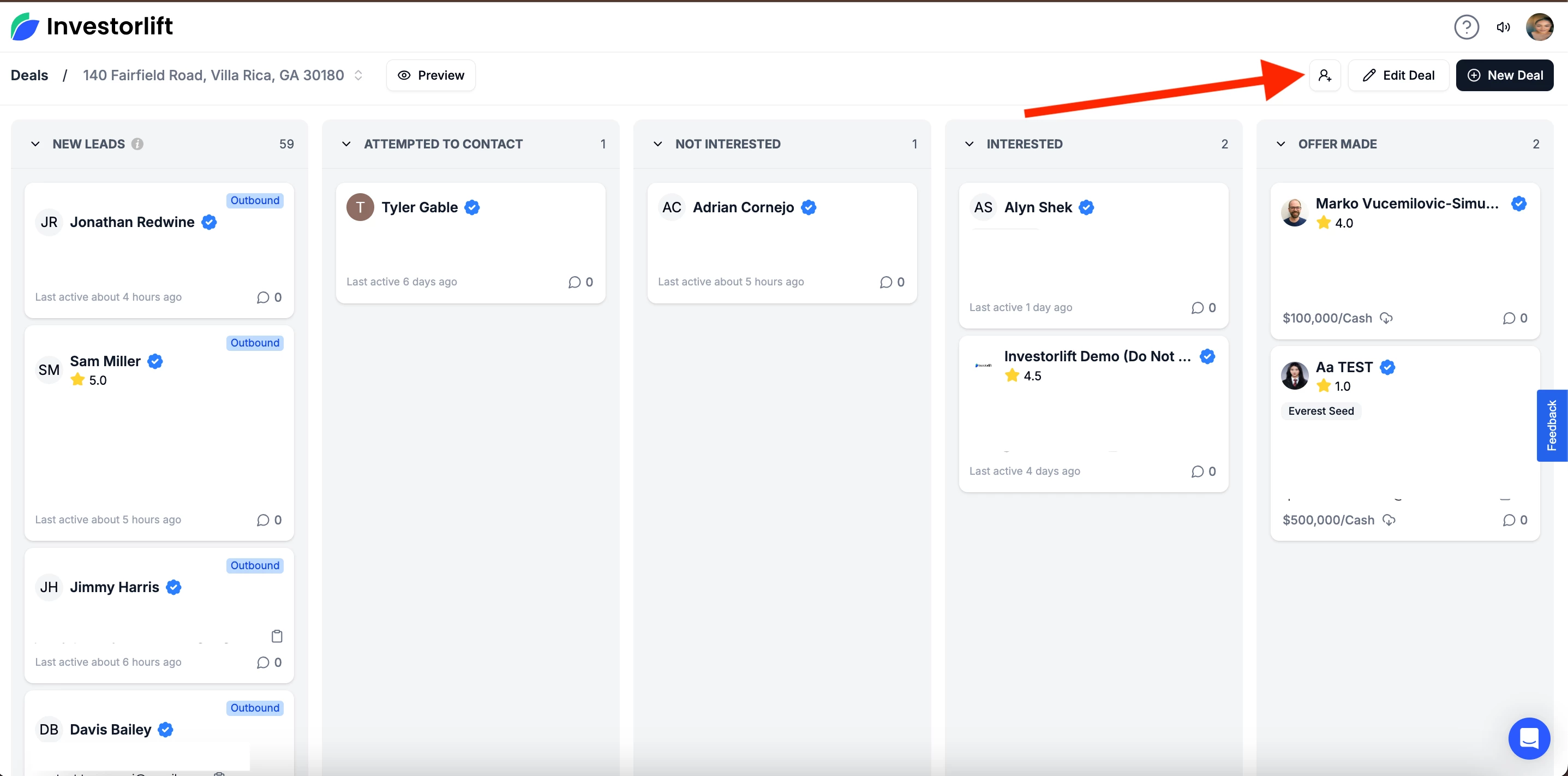The width and height of the screenshot is (1568, 776).
Task: Open the chat messenger bubble icon
Action: [x=1528, y=738]
